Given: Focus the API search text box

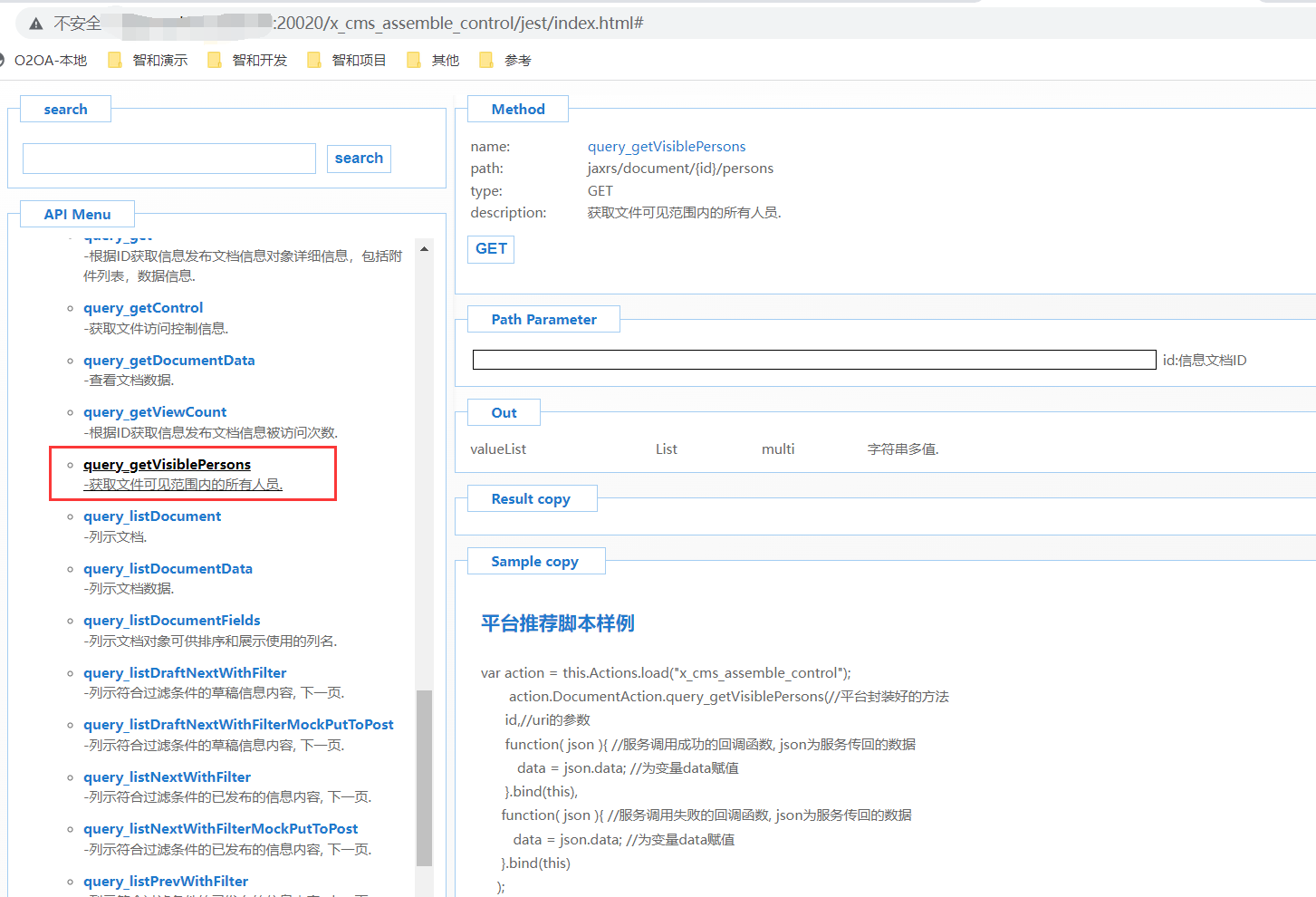Looking at the screenshot, I should (x=169, y=159).
